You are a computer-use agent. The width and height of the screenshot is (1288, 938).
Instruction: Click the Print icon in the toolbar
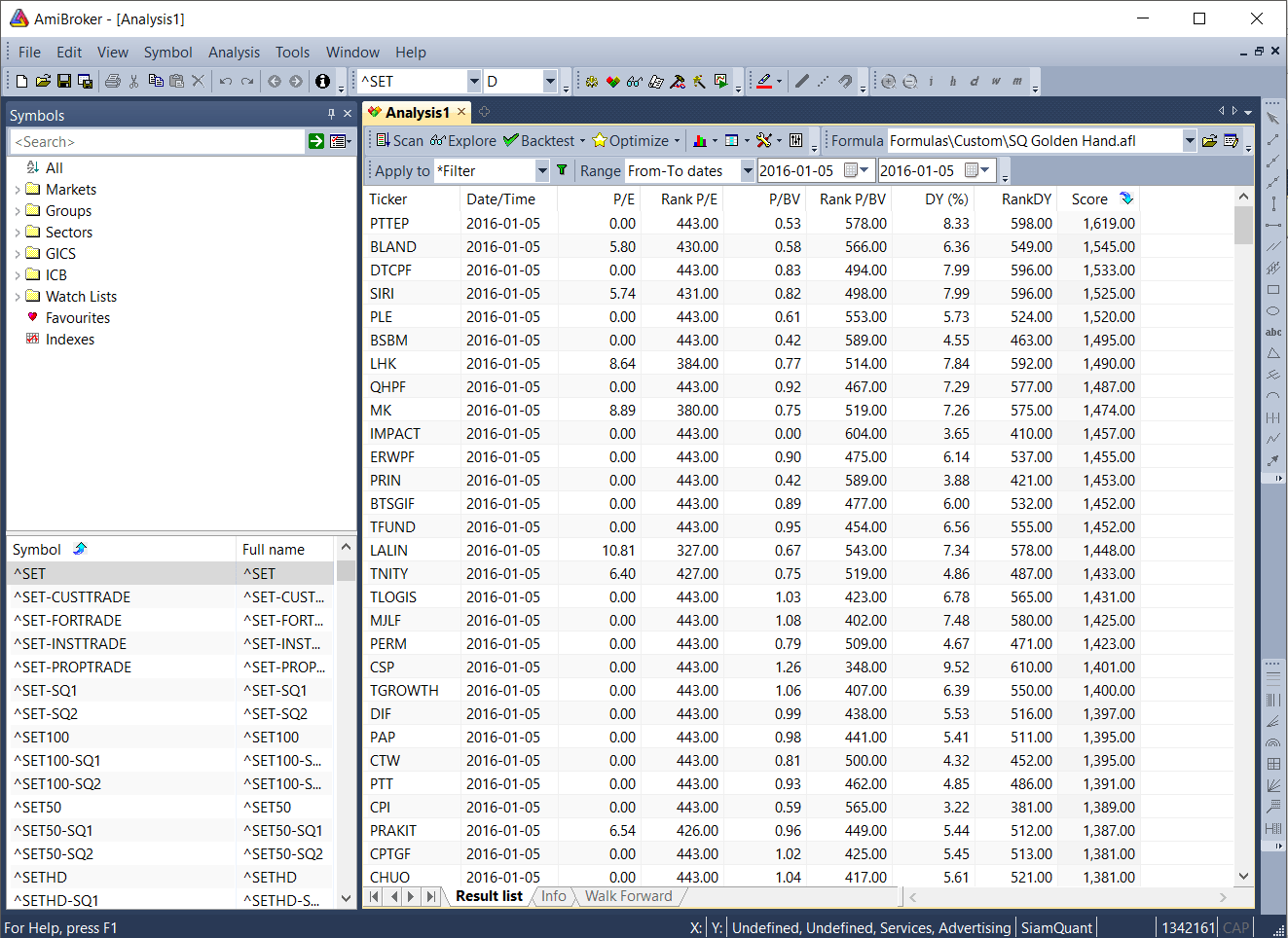click(x=113, y=82)
